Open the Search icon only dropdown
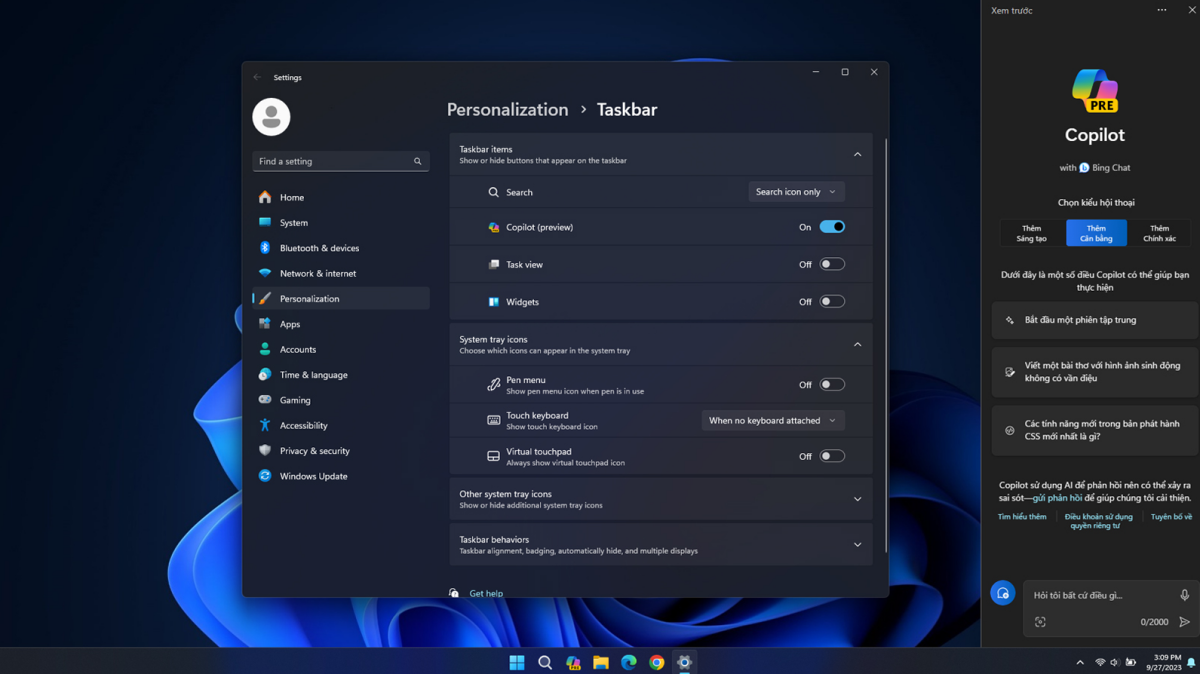The width and height of the screenshot is (1200, 674). [796, 192]
